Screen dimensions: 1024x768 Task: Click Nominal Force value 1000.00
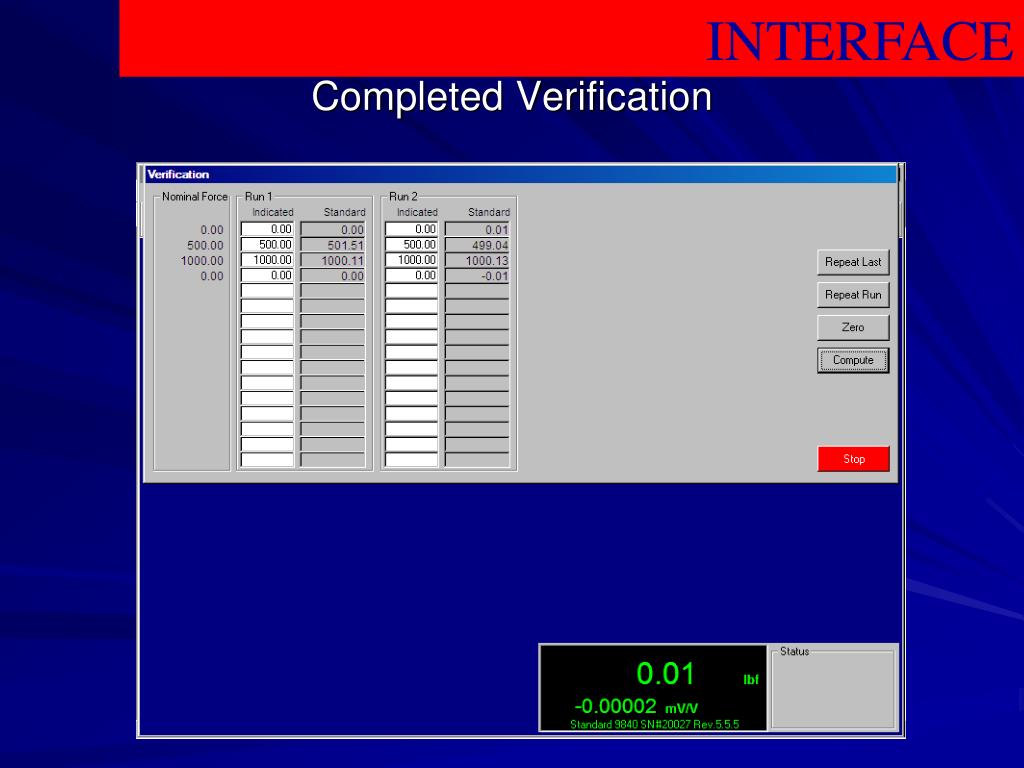pos(202,261)
